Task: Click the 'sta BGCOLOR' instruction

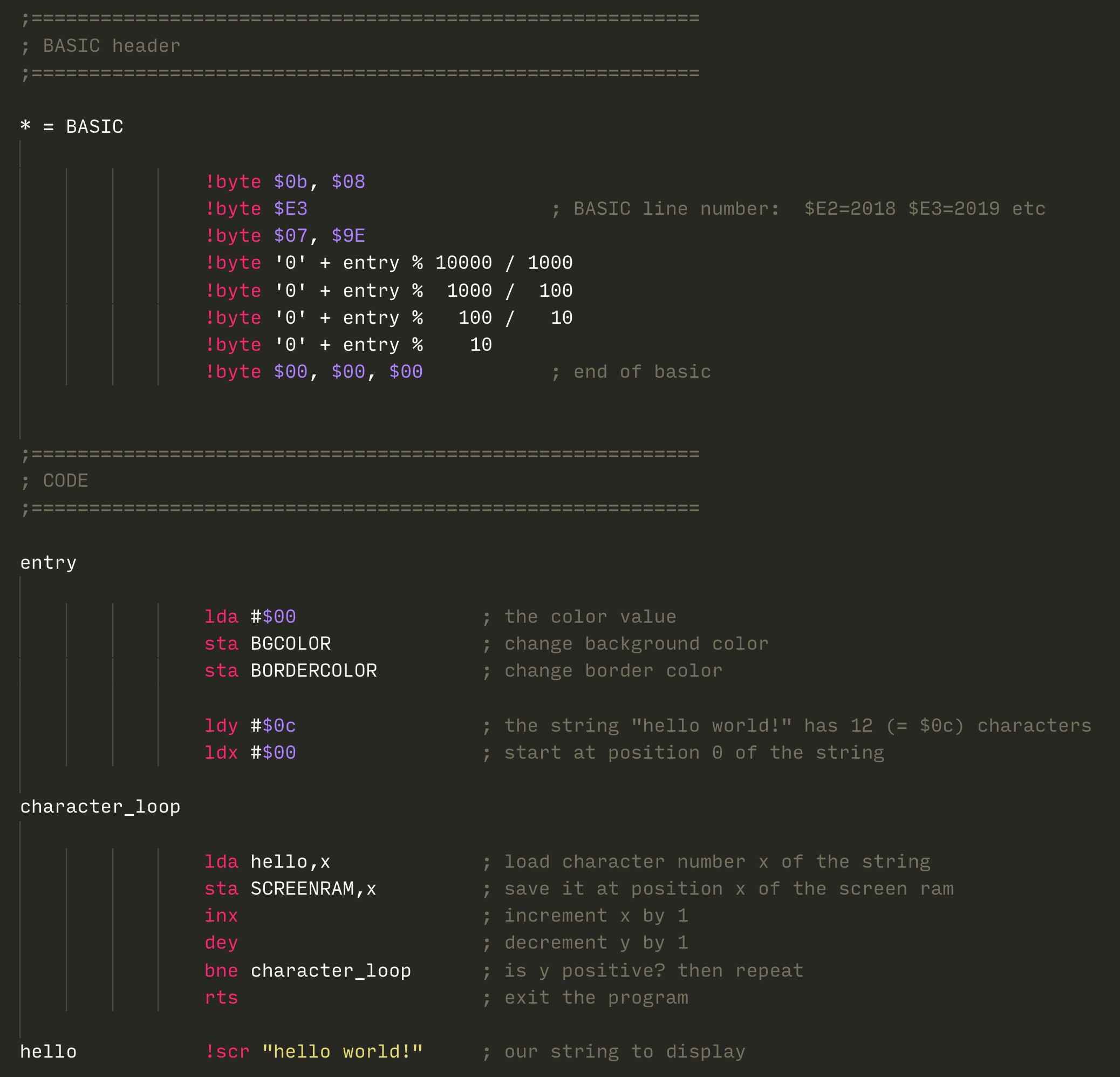Action: [268, 644]
